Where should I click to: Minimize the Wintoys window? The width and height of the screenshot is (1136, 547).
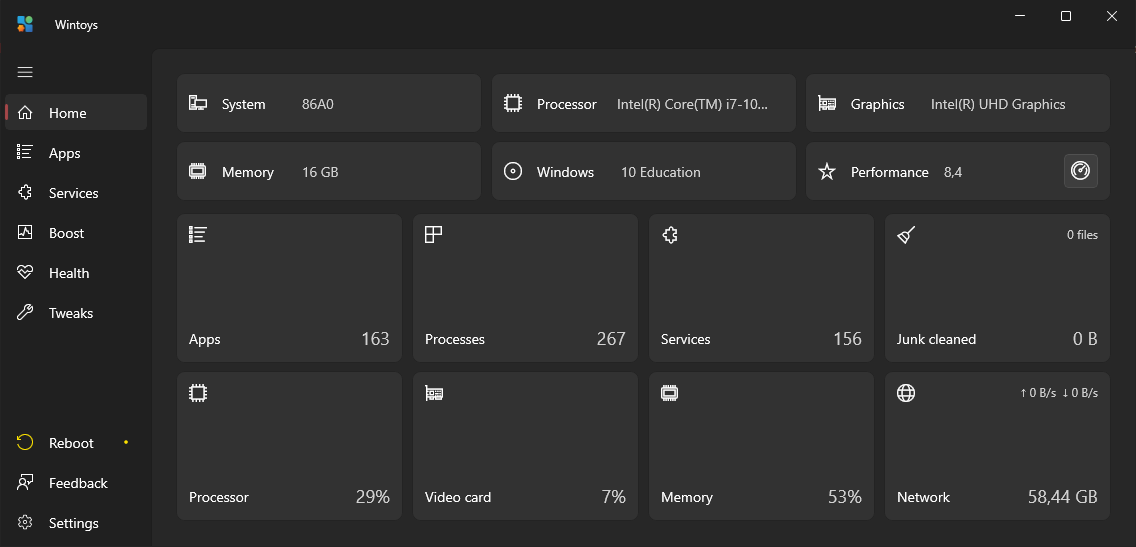pos(1020,16)
